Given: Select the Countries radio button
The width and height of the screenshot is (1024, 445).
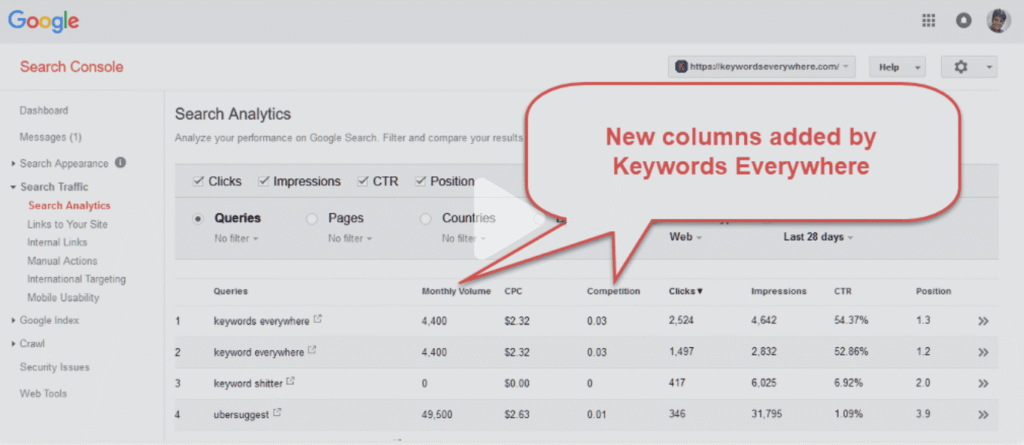Looking at the screenshot, I should (425, 219).
